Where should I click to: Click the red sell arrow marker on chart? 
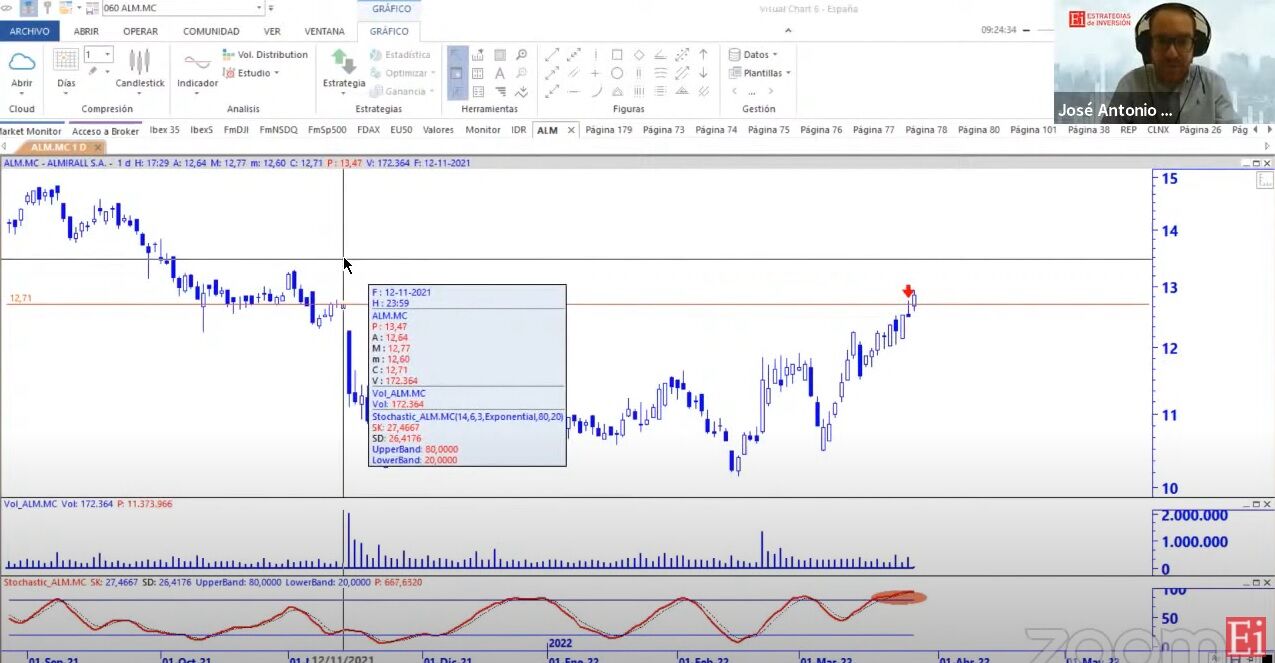tap(907, 291)
